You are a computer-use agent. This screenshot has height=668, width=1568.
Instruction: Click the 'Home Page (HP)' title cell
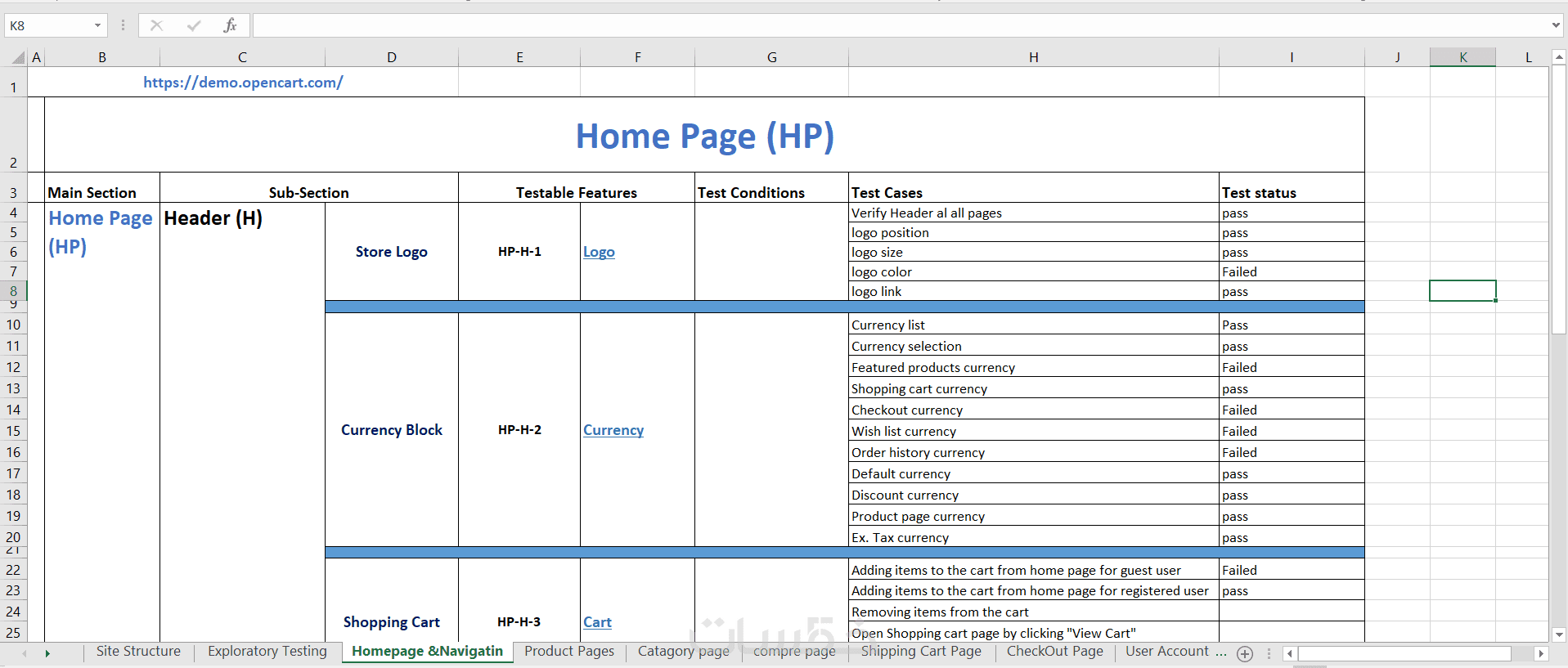704,135
